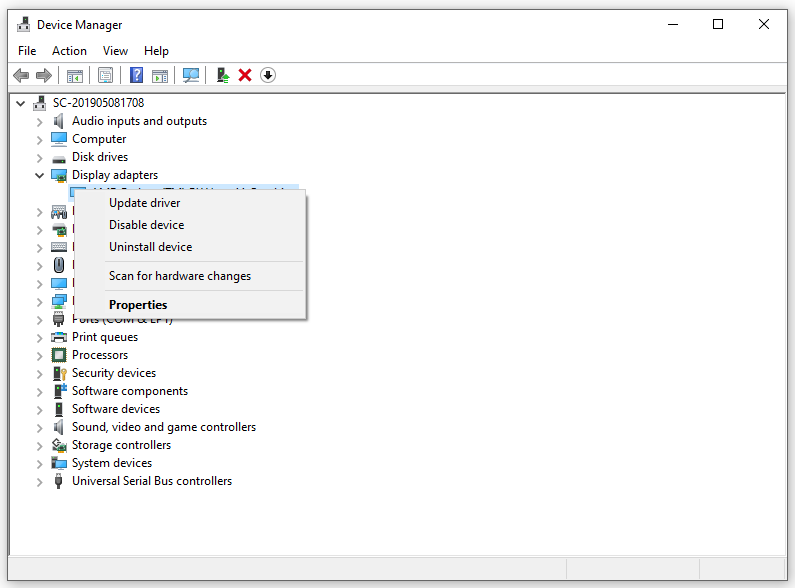Select the Processors tree label
Screen dimensions: 795x588
coord(100,355)
